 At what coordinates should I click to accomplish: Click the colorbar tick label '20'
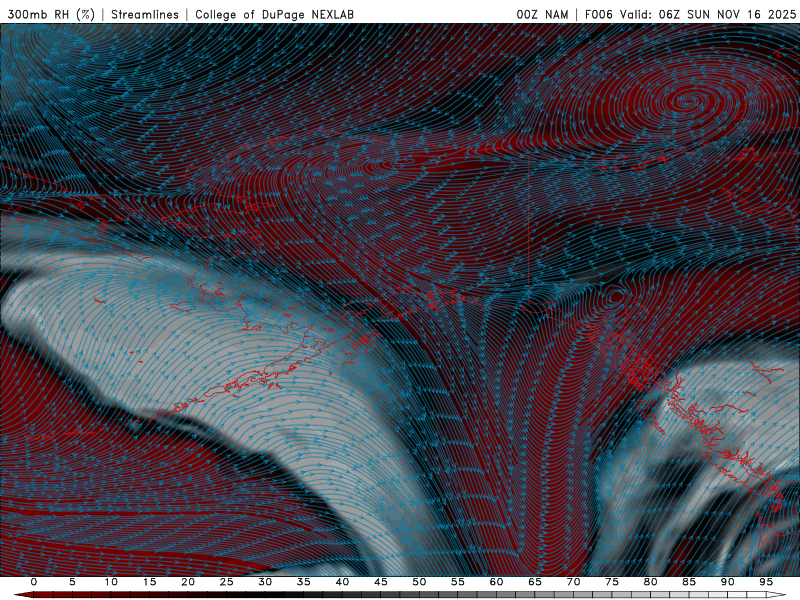pos(188,582)
